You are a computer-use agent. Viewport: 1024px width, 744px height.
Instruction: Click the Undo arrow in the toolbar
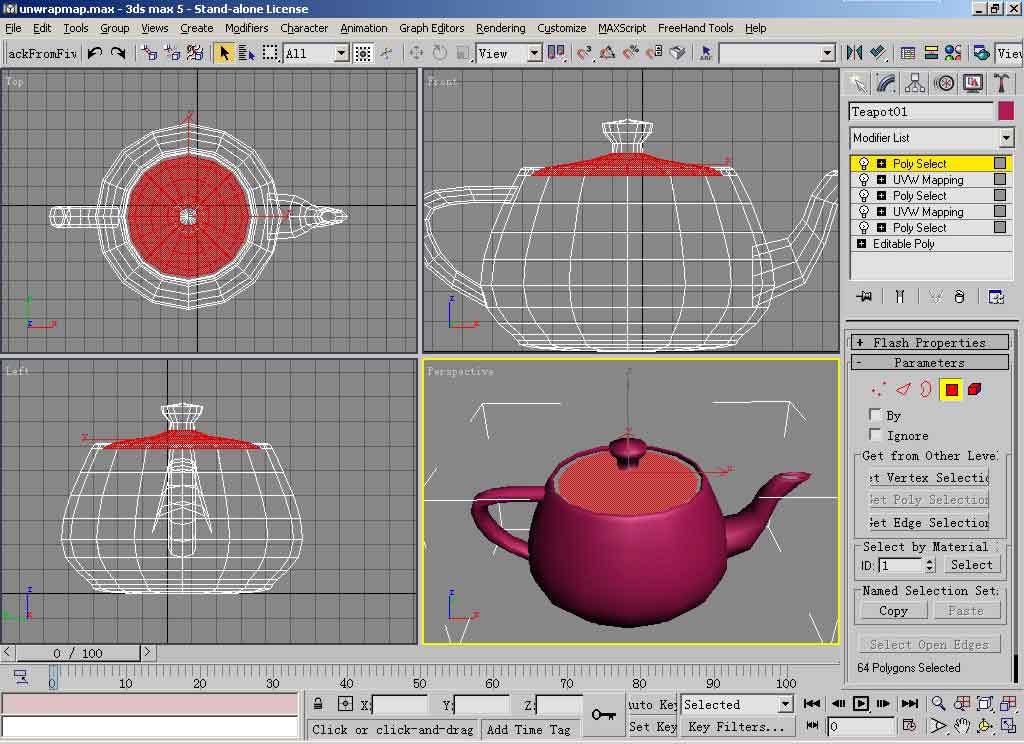[x=95, y=53]
